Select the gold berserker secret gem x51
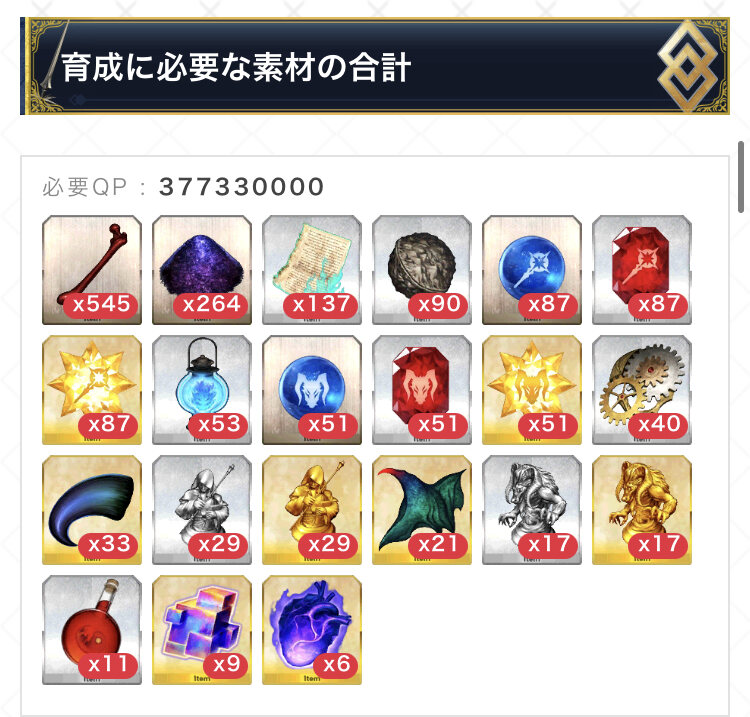The width and height of the screenshot is (750, 717). pos(532,390)
